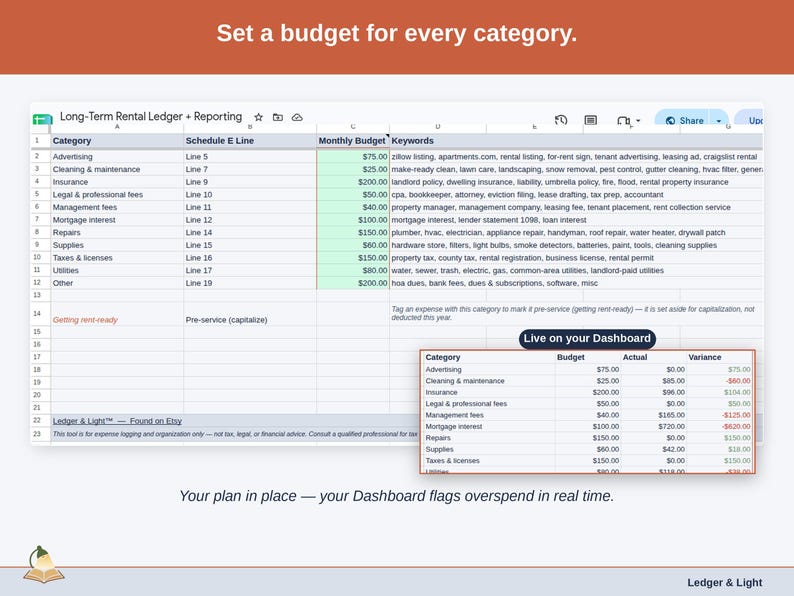Select the zillow listing keywords cell
Screen dimensions: 794x596
click(576, 156)
